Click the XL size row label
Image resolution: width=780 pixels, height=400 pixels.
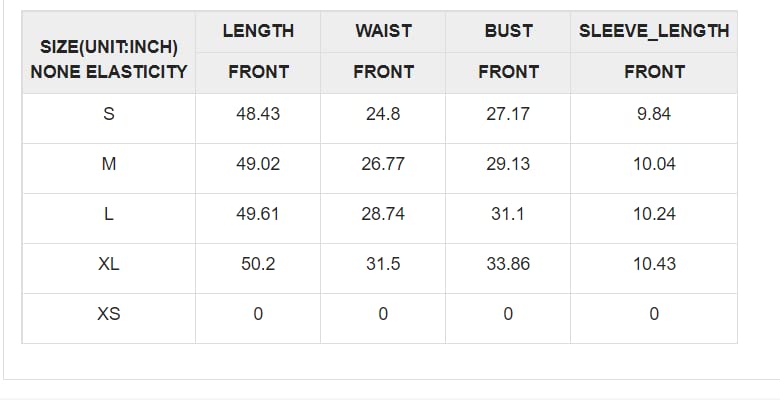(x=109, y=264)
